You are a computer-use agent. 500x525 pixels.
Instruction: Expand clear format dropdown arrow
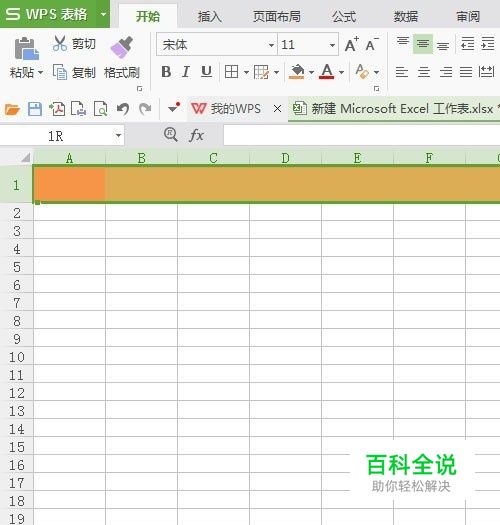376,72
